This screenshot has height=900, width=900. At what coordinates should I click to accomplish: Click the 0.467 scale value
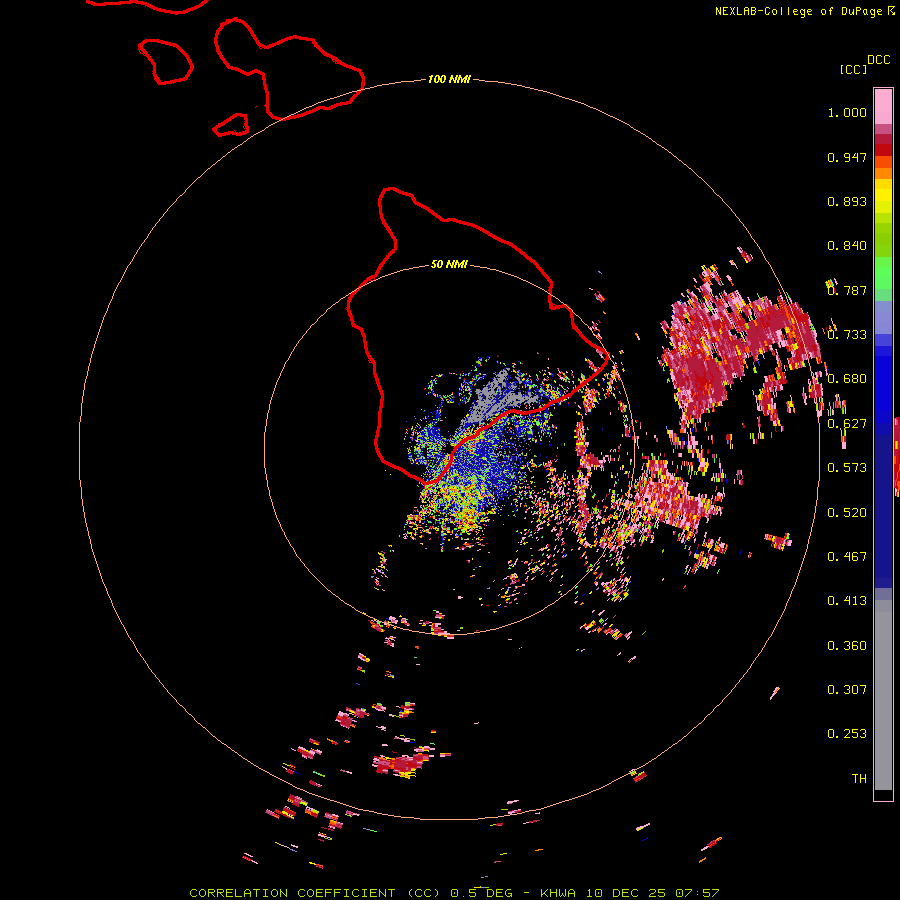pos(847,557)
